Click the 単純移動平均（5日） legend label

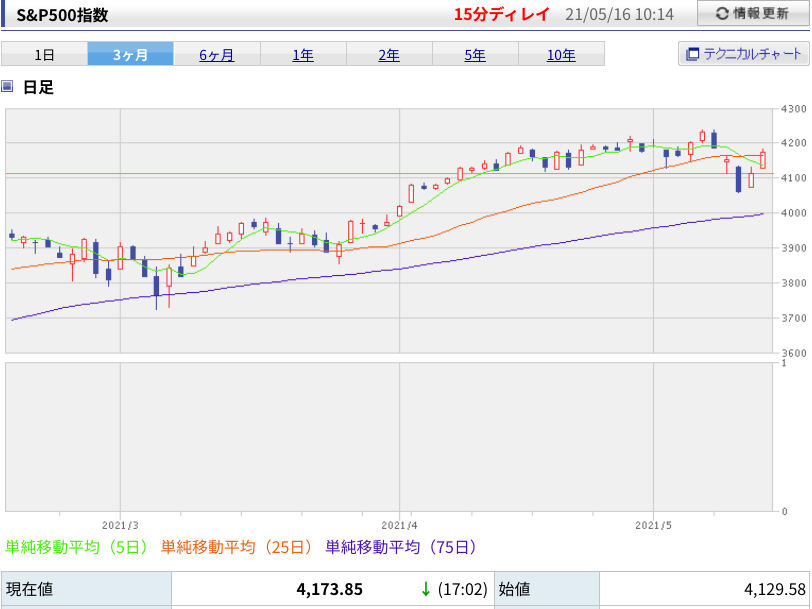click(x=77, y=547)
